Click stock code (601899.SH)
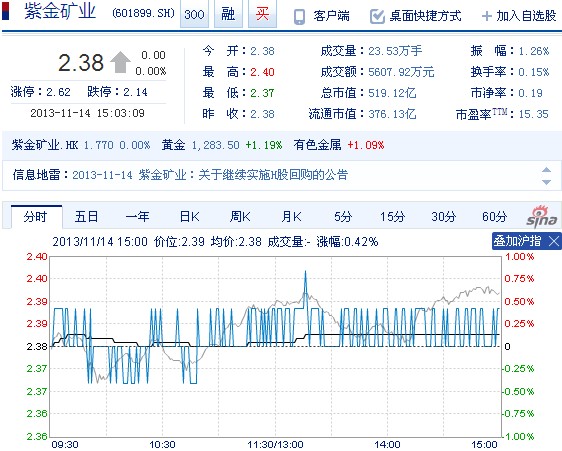 coord(143,13)
